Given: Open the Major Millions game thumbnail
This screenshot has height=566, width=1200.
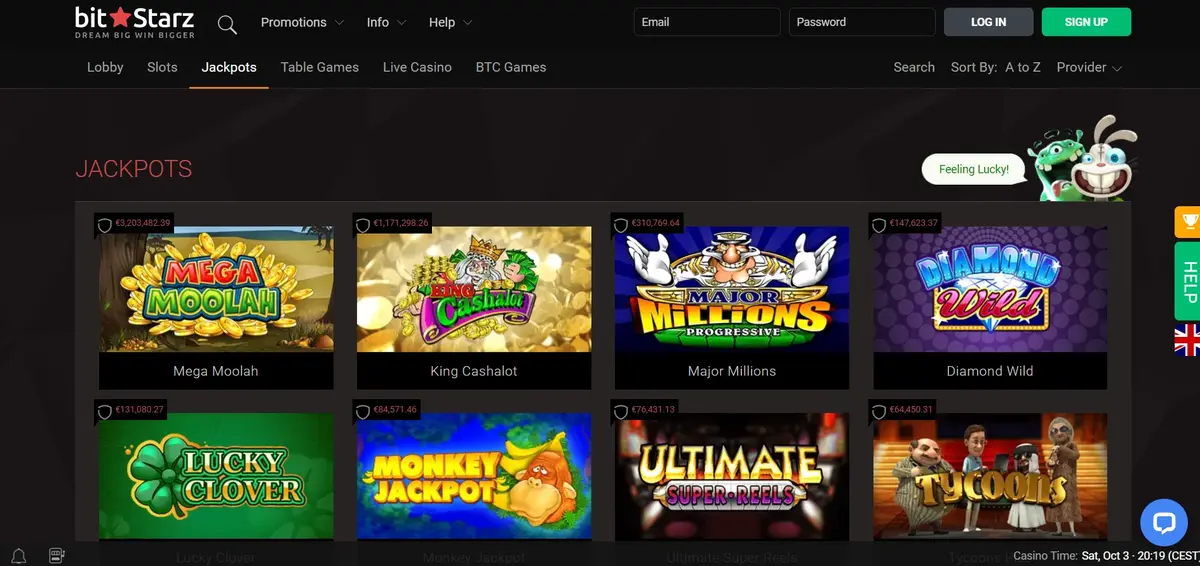Looking at the screenshot, I should (732, 289).
